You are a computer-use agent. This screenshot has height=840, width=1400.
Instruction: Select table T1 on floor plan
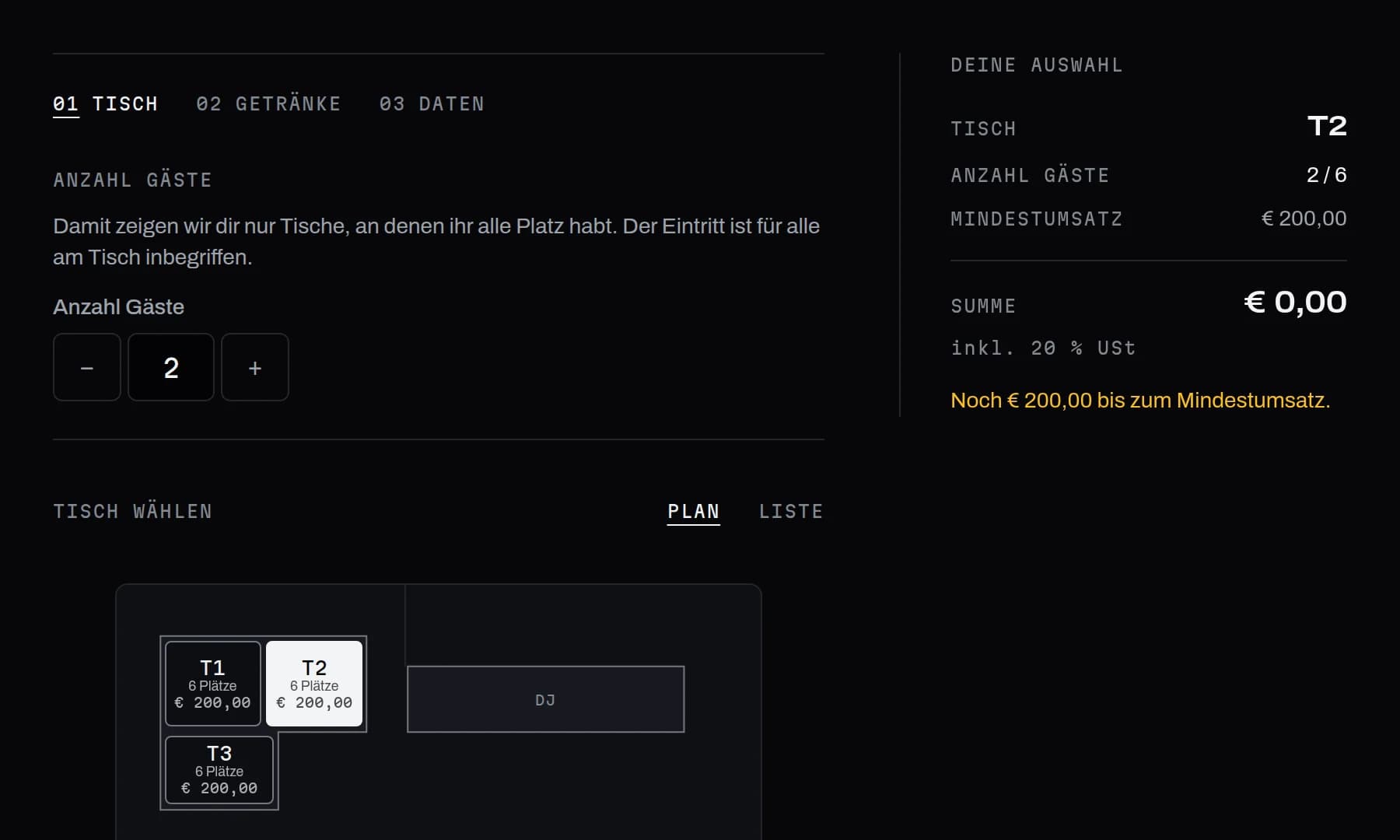pos(213,684)
